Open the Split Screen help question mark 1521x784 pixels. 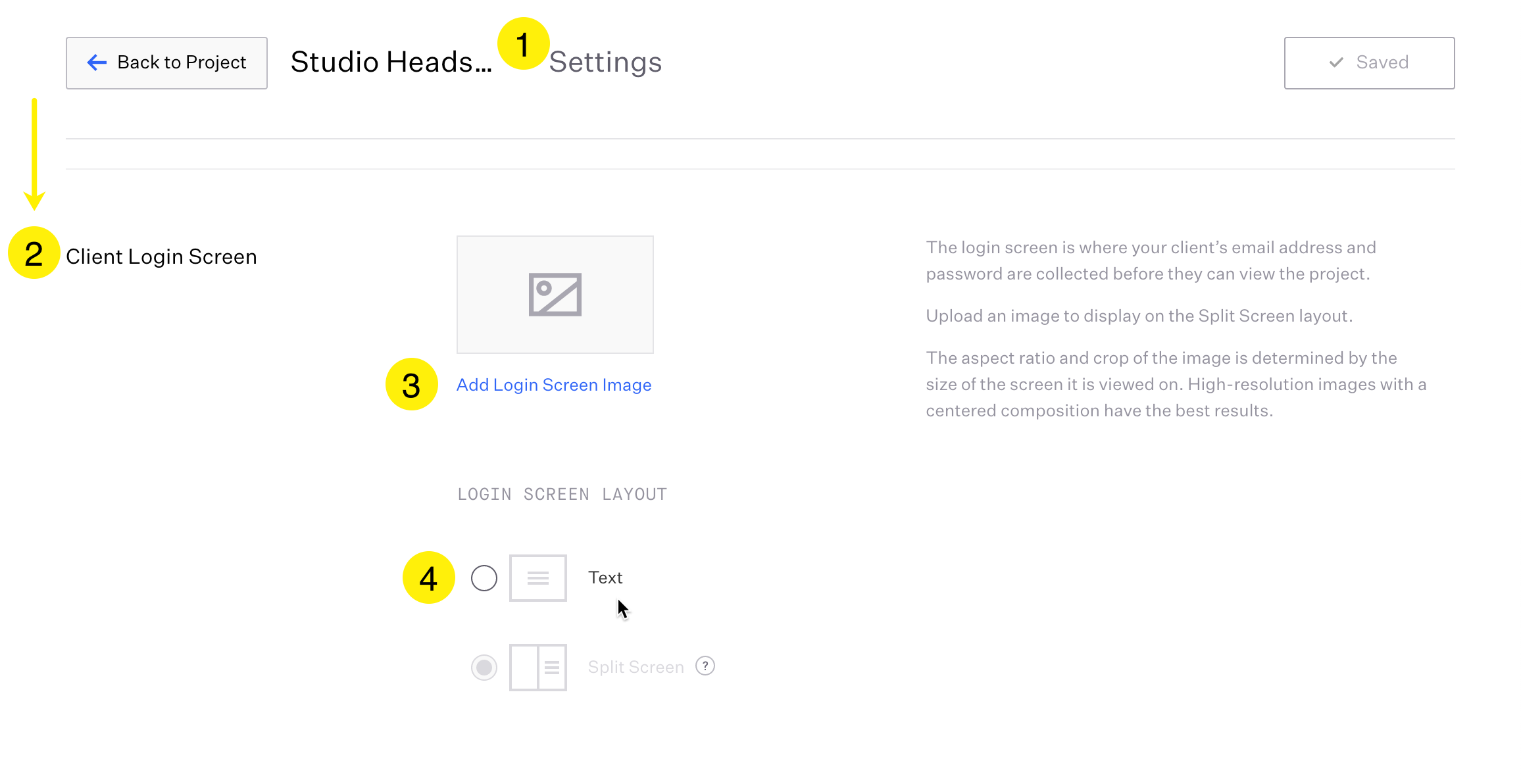[x=705, y=666]
